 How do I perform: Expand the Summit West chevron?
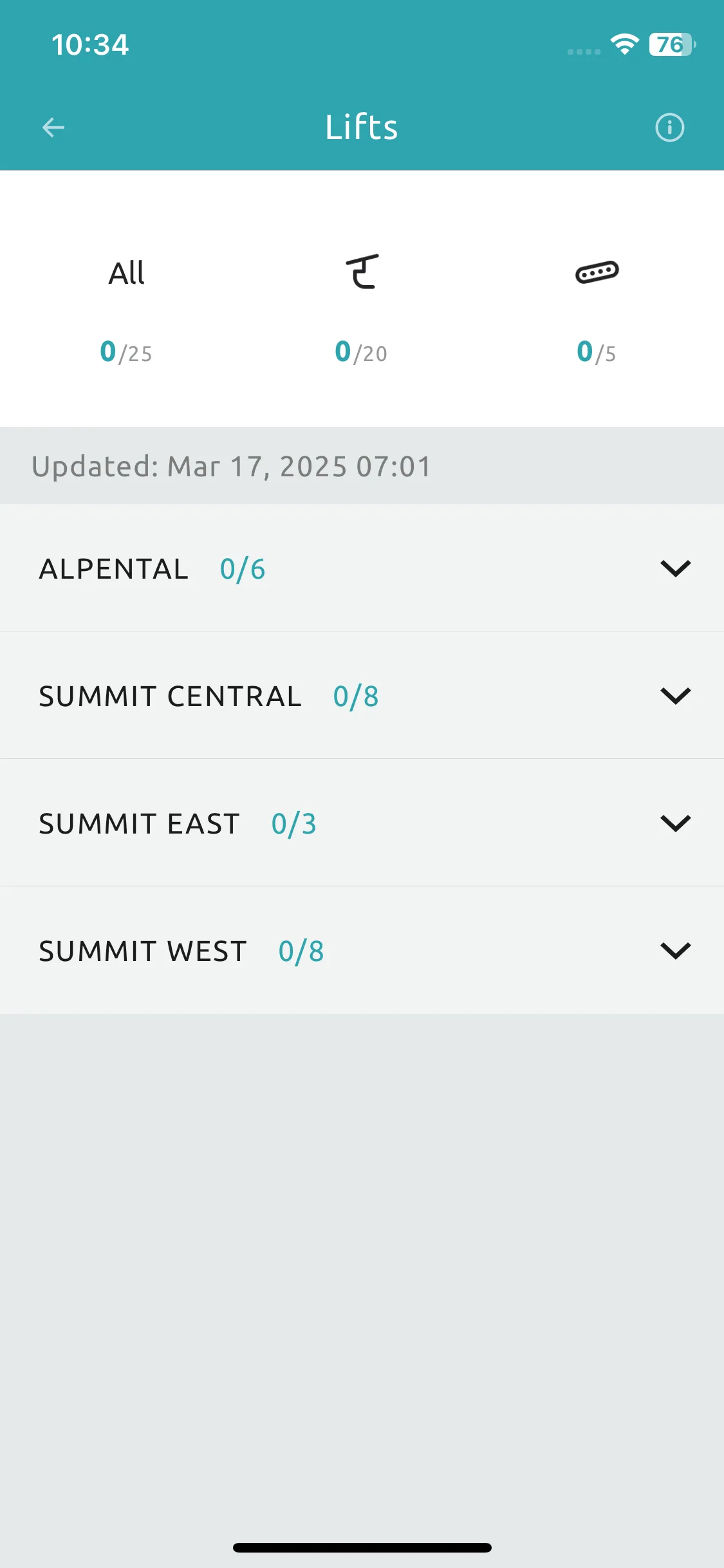click(x=676, y=951)
